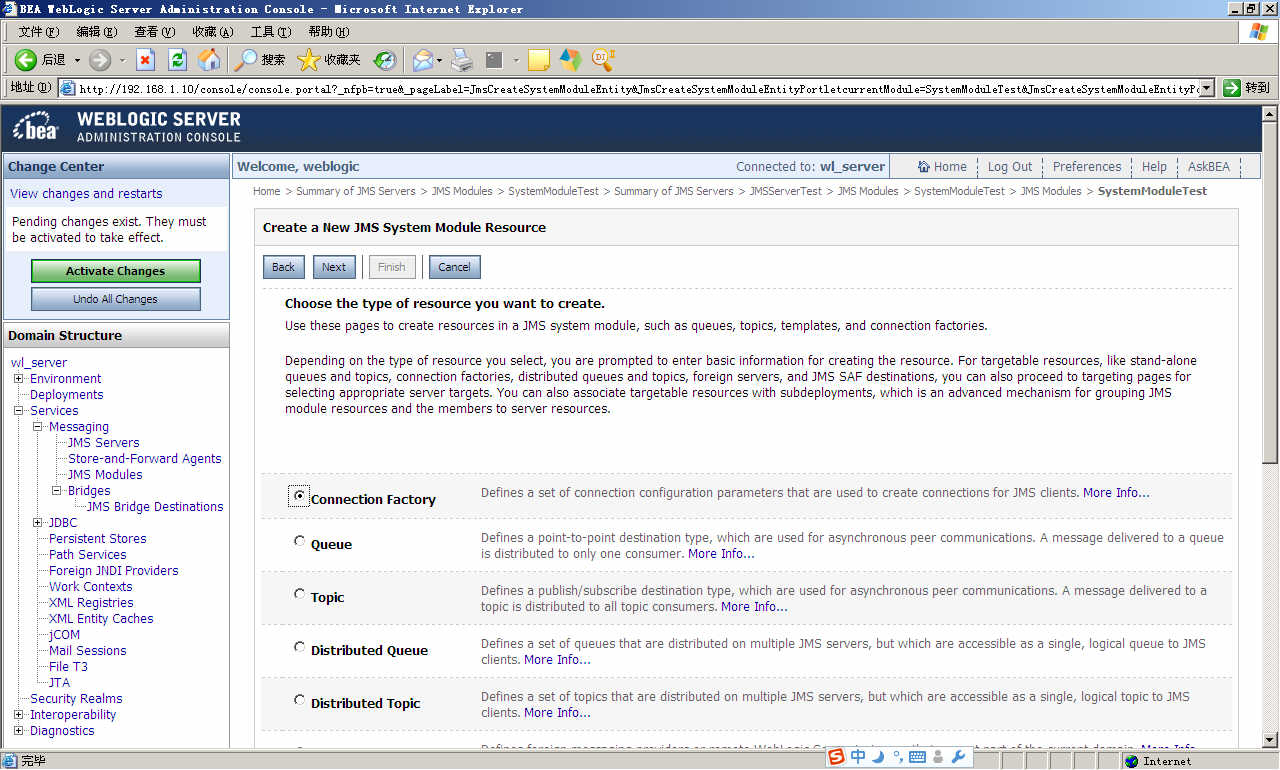The image size is (1280, 770).
Task: Collapse the Services tree node
Action: [18, 411]
